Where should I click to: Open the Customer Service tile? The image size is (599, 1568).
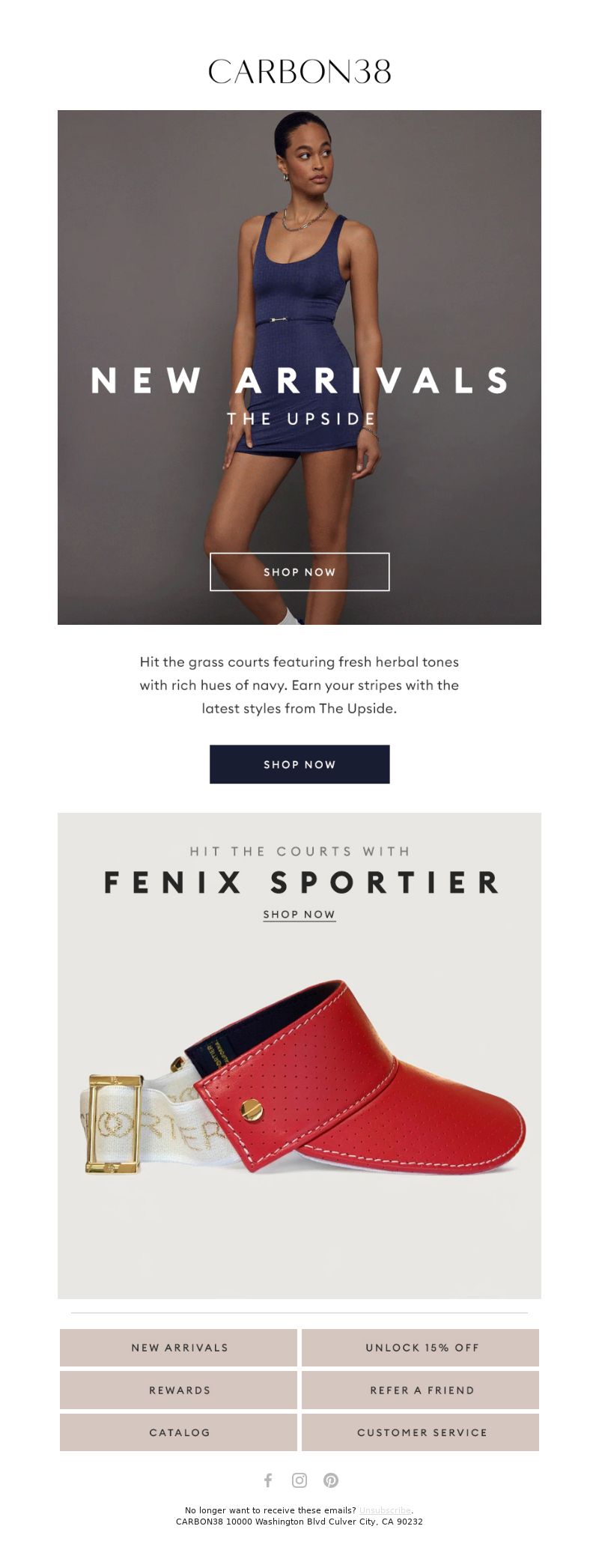pos(421,1432)
